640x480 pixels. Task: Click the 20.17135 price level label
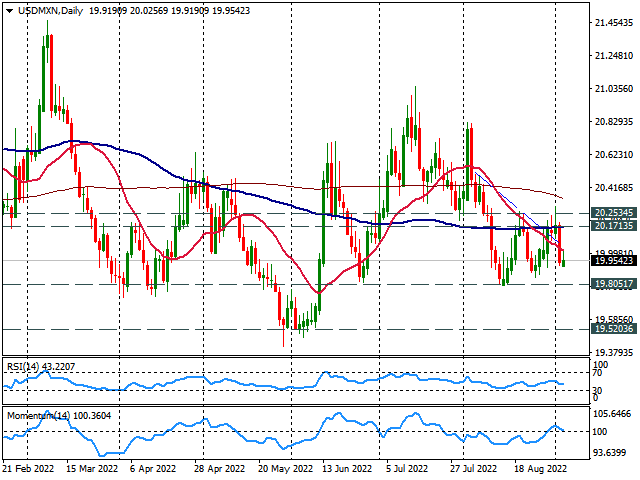(x=614, y=226)
